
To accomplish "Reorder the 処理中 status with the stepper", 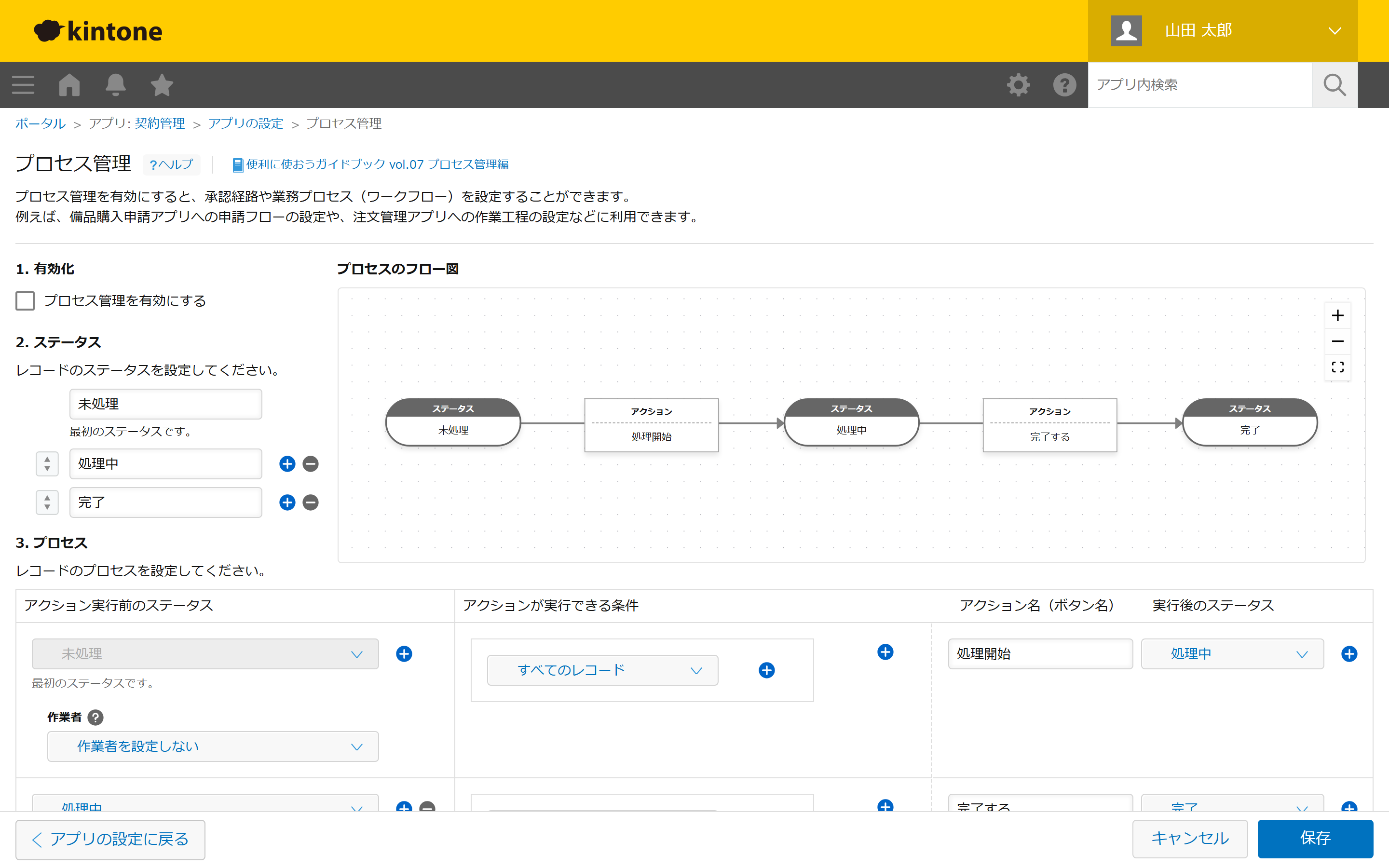I will (x=47, y=464).
